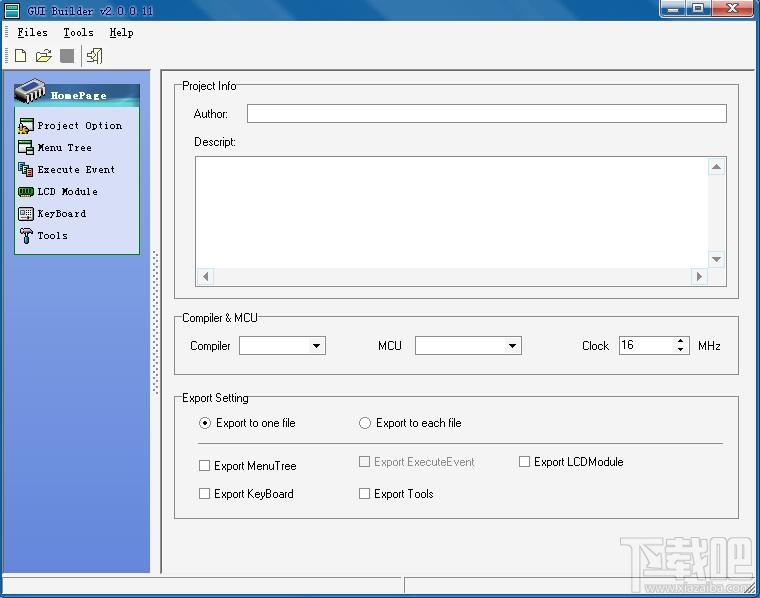Click the Project Option icon

coord(26,126)
